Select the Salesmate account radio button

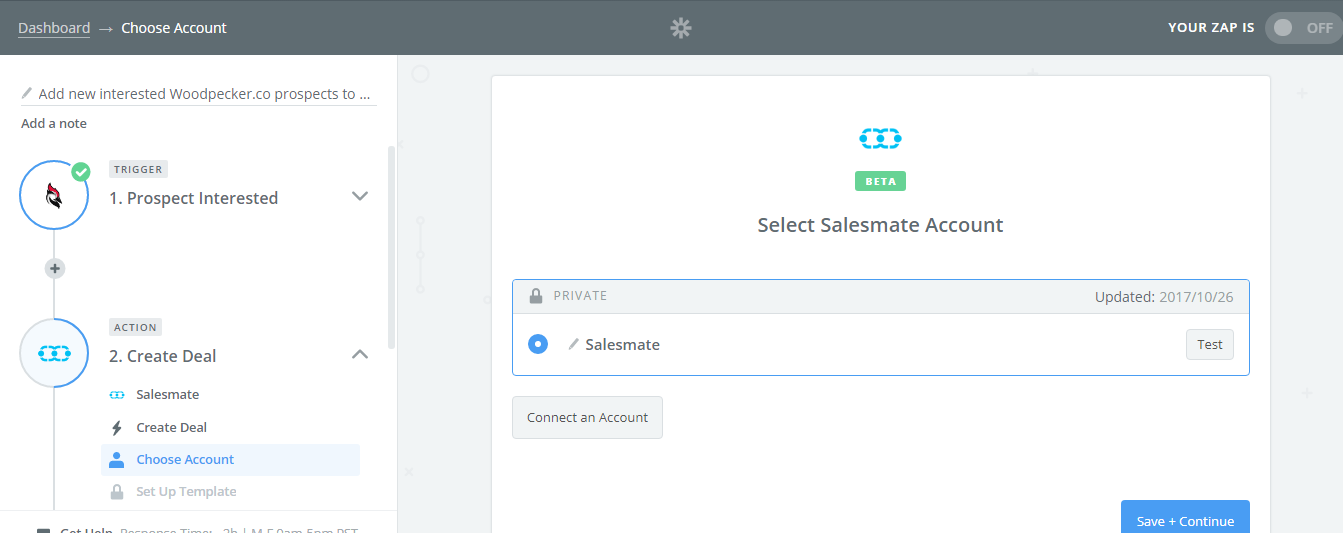click(538, 344)
